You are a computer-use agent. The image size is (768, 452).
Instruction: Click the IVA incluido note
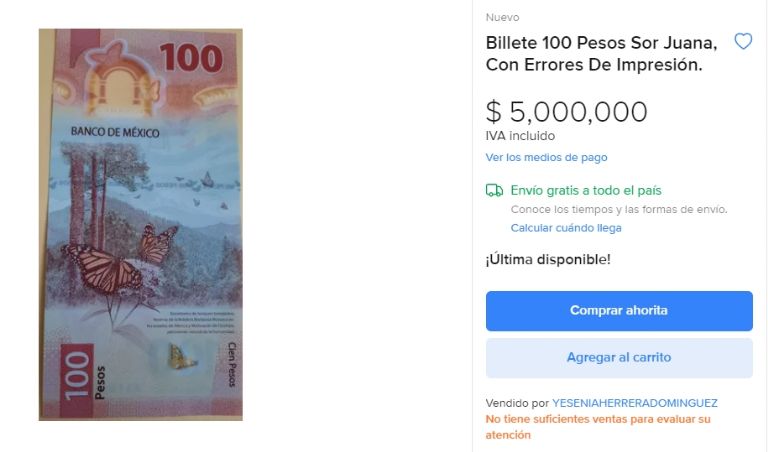[x=520, y=136]
